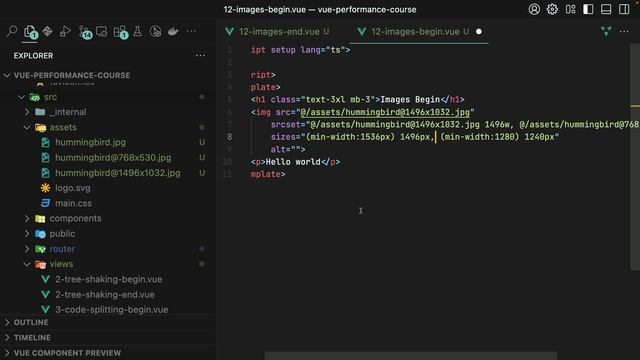
Task: Open Customize Layout options
Action: pyautogui.click(x=570, y=9)
